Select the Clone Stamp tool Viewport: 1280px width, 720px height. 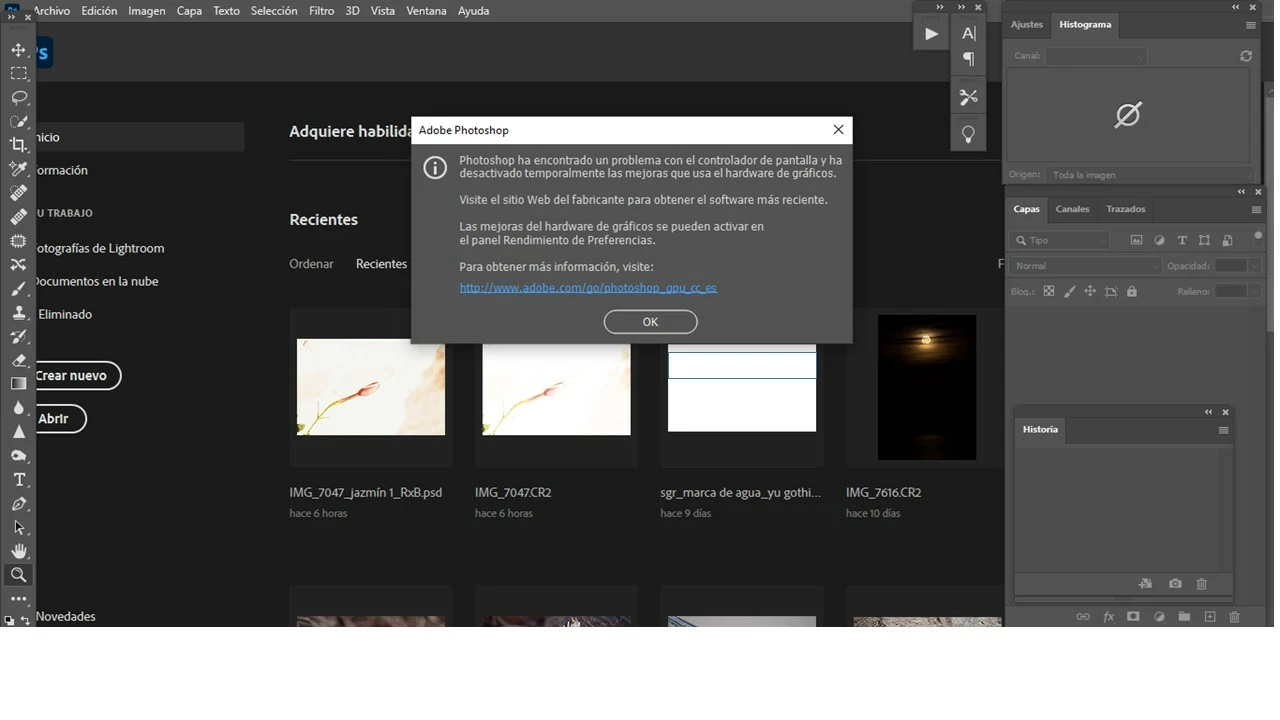tap(18, 313)
